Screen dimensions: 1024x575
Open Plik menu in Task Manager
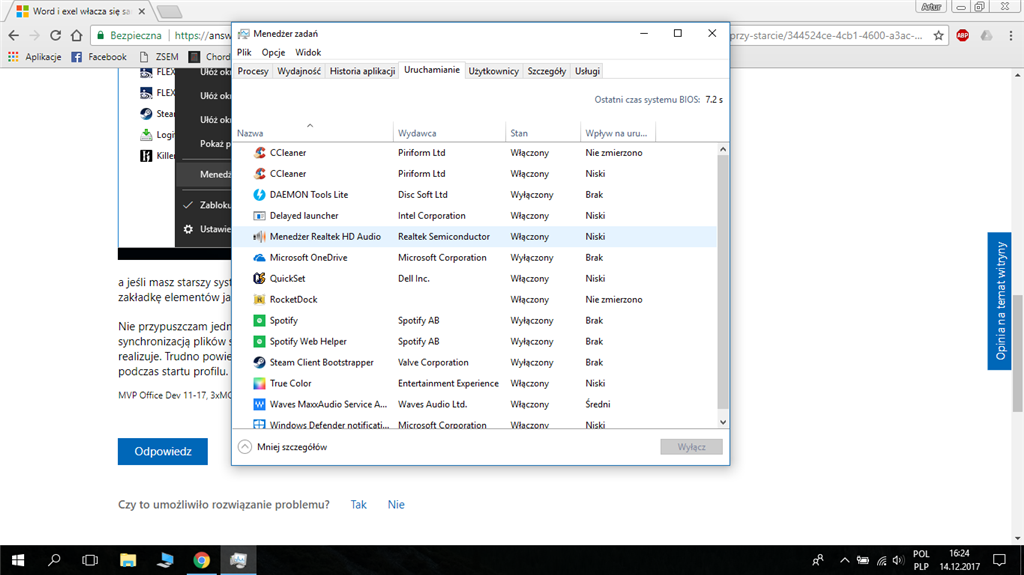click(244, 52)
